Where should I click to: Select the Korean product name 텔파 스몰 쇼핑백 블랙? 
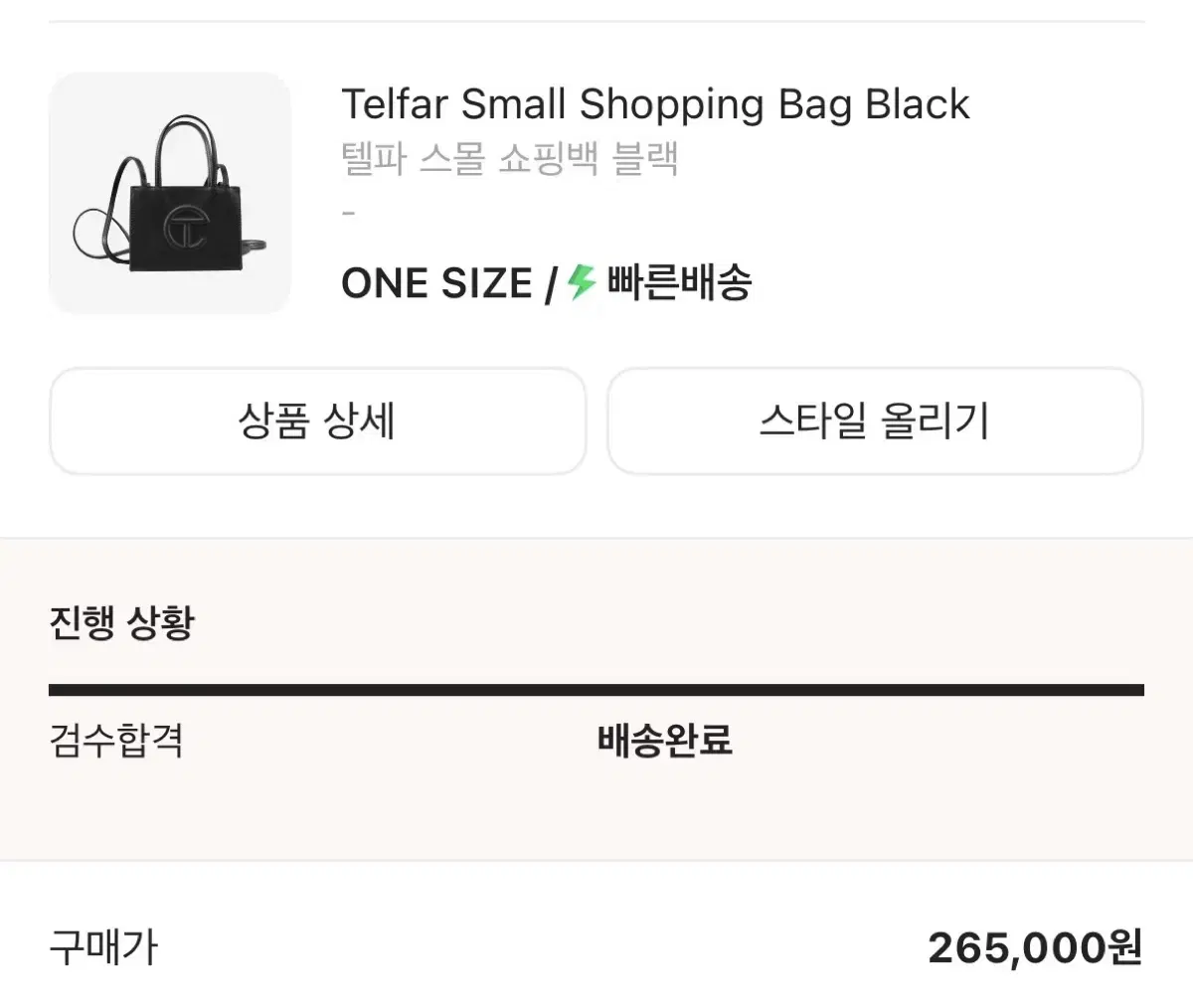tap(510, 159)
